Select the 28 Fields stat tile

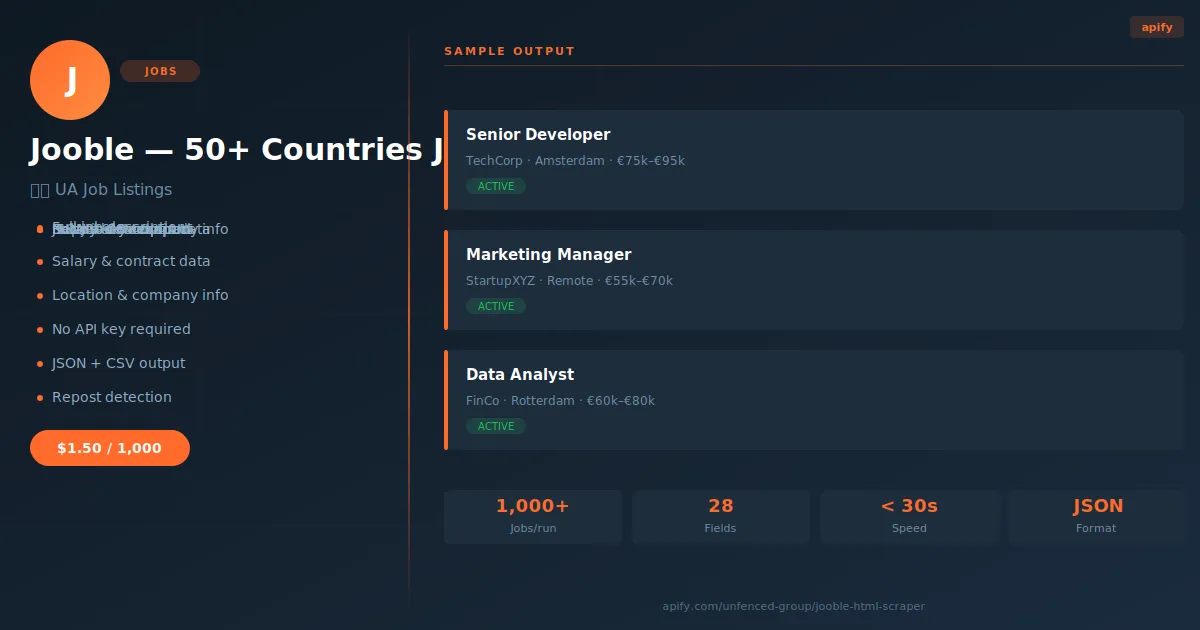(x=721, y=516)
